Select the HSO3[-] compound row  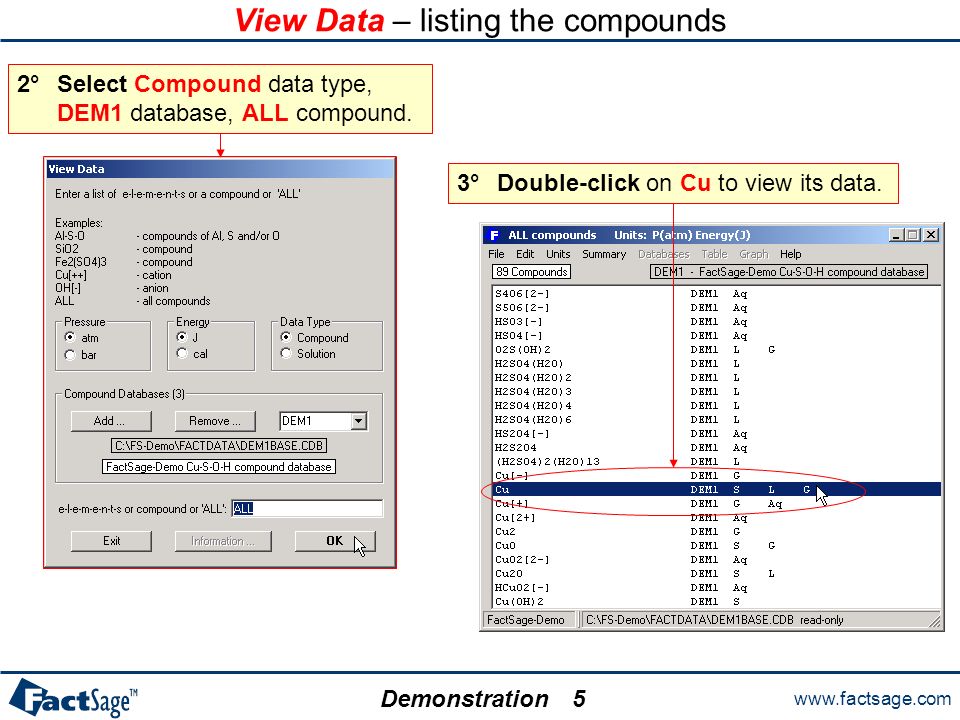click(x=716, y=321)
